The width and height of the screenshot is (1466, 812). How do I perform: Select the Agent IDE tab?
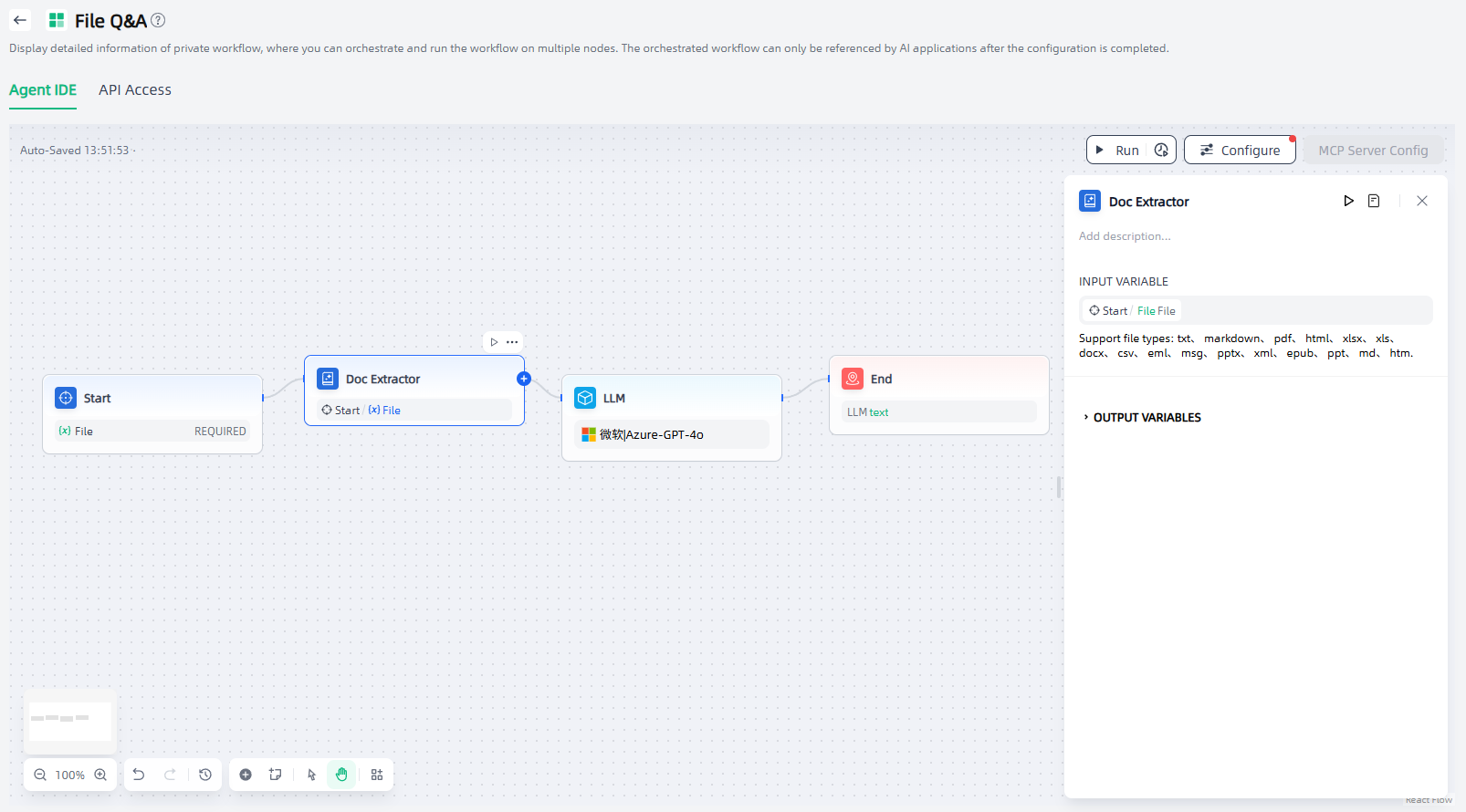click(43, 89)
